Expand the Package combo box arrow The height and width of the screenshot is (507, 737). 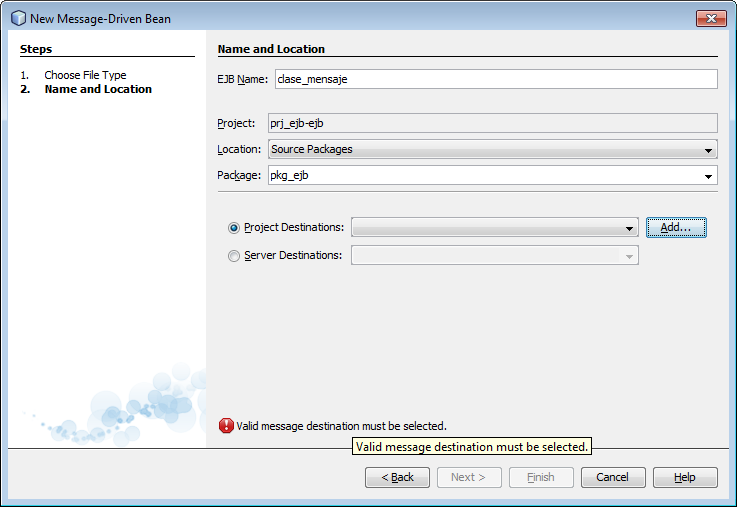[x=708, y=176]
